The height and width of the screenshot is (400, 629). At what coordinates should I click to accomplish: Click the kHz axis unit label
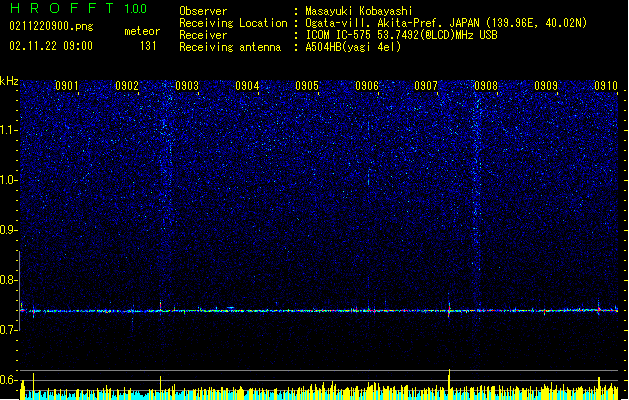[9, 81]
